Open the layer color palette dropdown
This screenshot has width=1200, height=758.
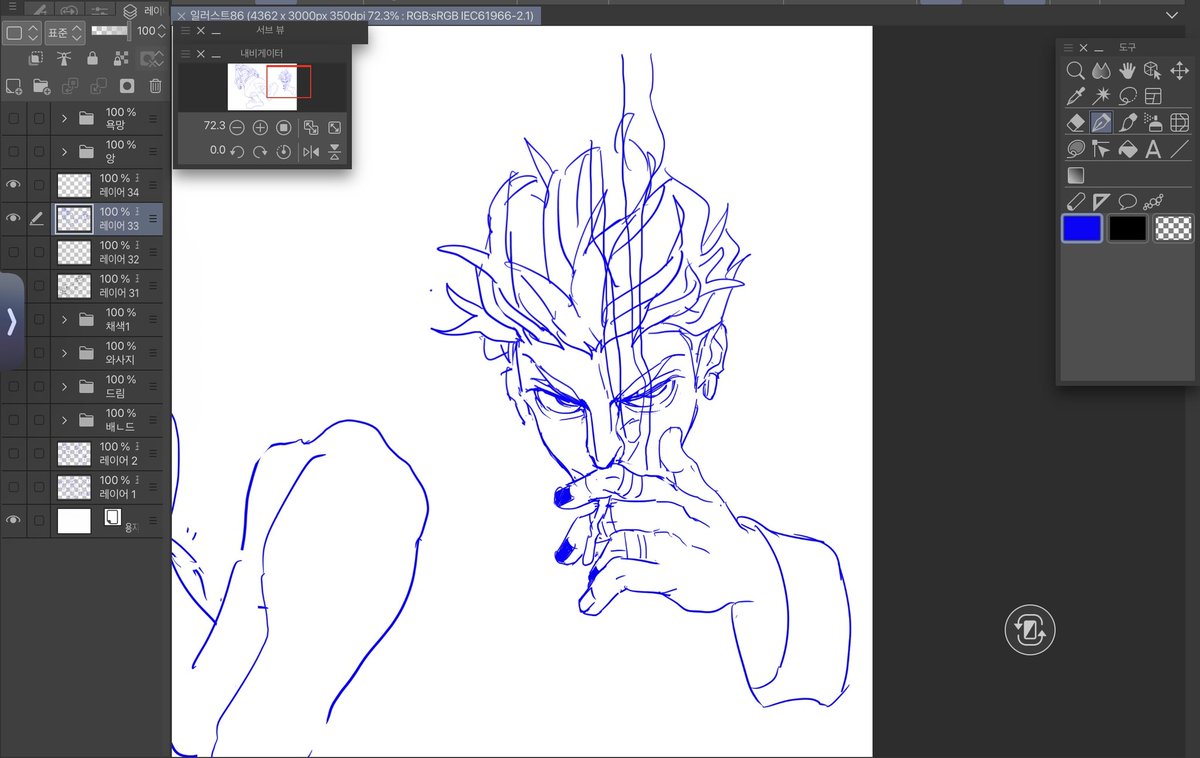[21, 33]
